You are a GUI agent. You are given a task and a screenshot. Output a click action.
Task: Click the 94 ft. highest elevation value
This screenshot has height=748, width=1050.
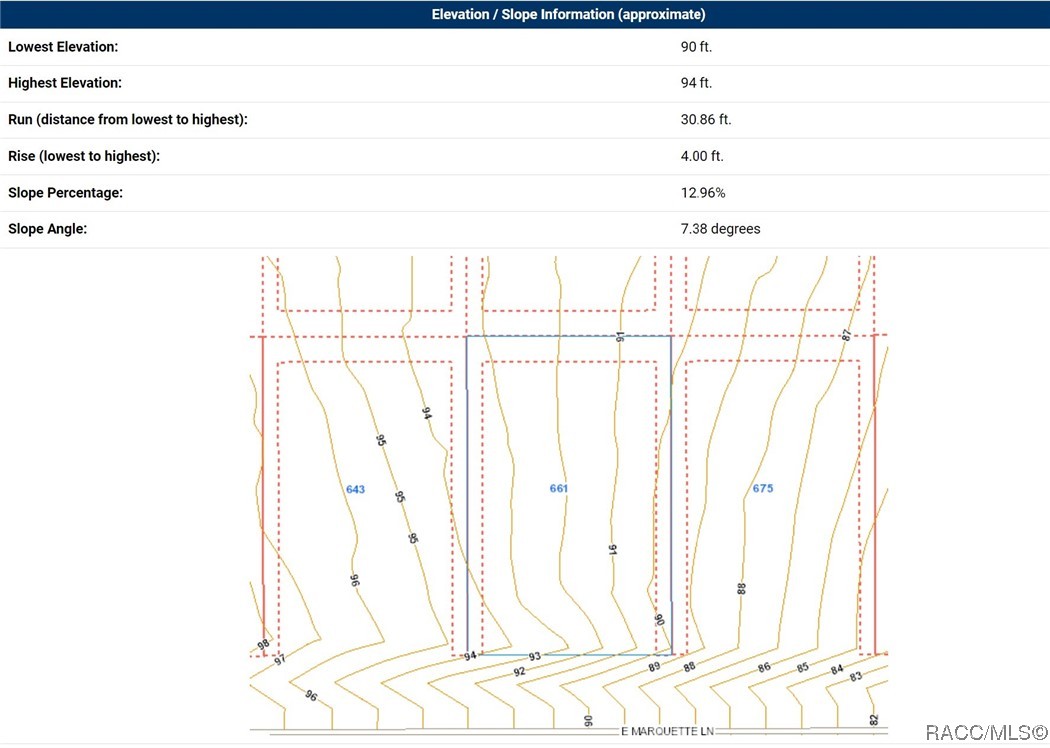pyautogui.click(x=696, y=83)
